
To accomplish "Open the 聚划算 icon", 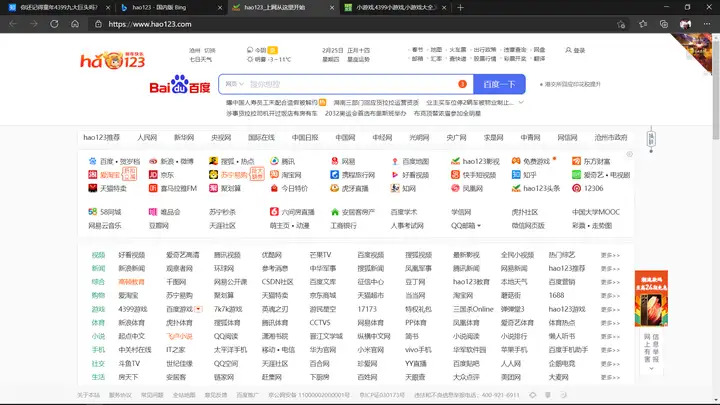I will pyautogui.click(x=214, y=188).
